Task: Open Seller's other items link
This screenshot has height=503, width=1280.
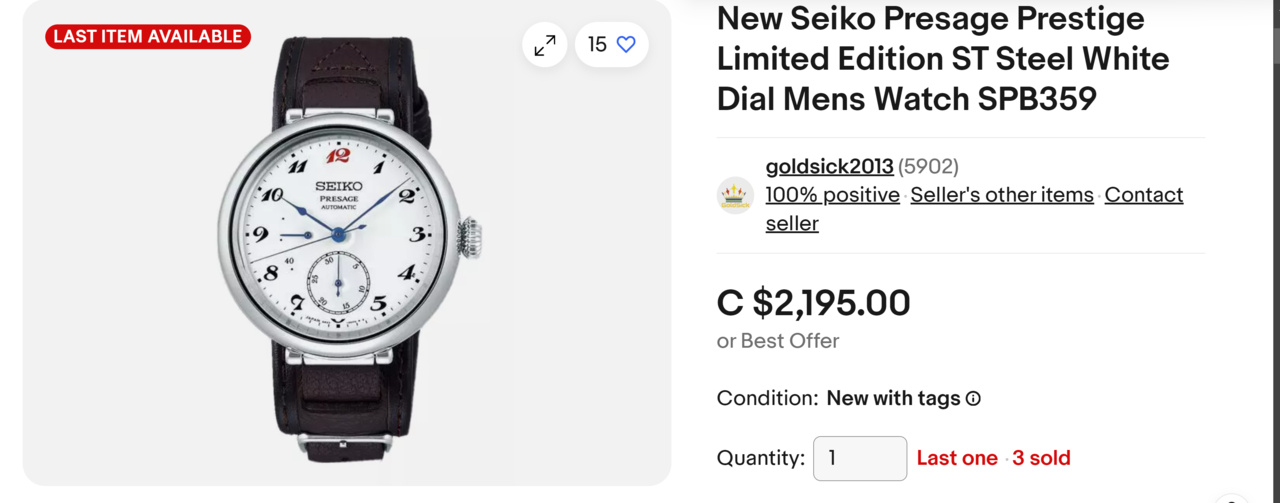Action: (1002, 195)
